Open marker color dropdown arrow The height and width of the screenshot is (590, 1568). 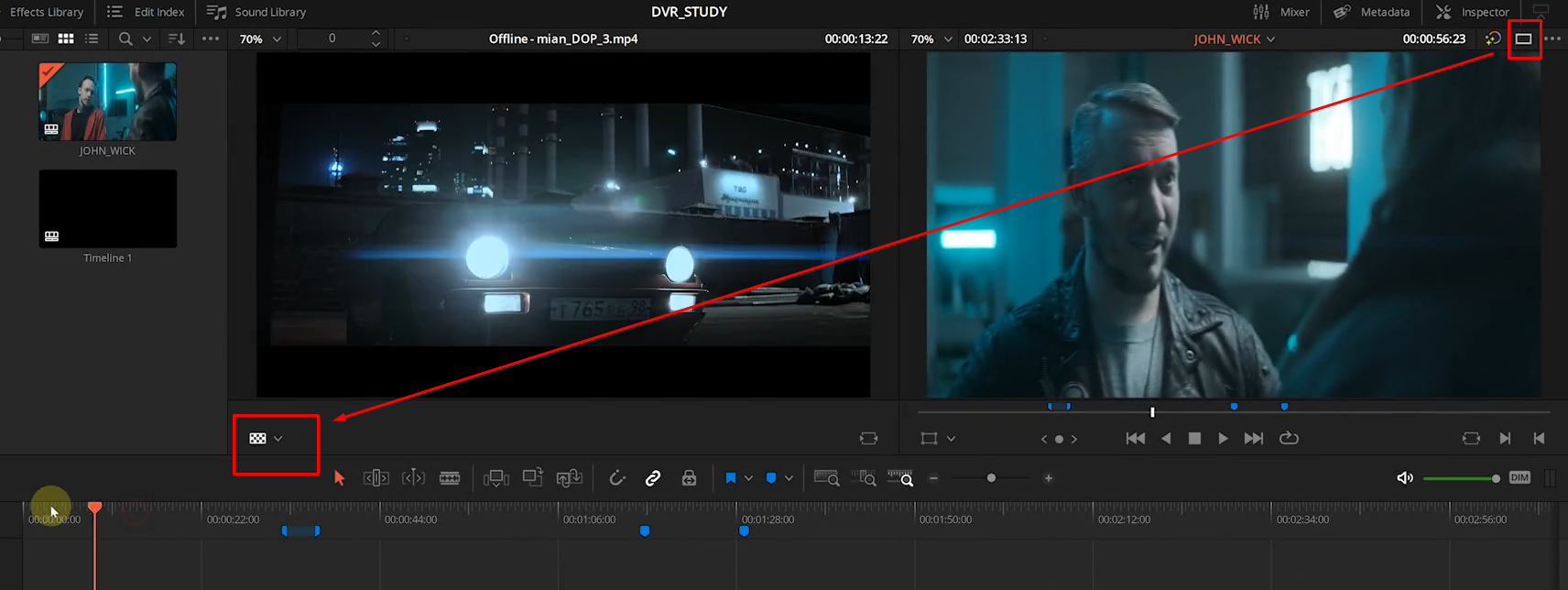coord(789,478)
